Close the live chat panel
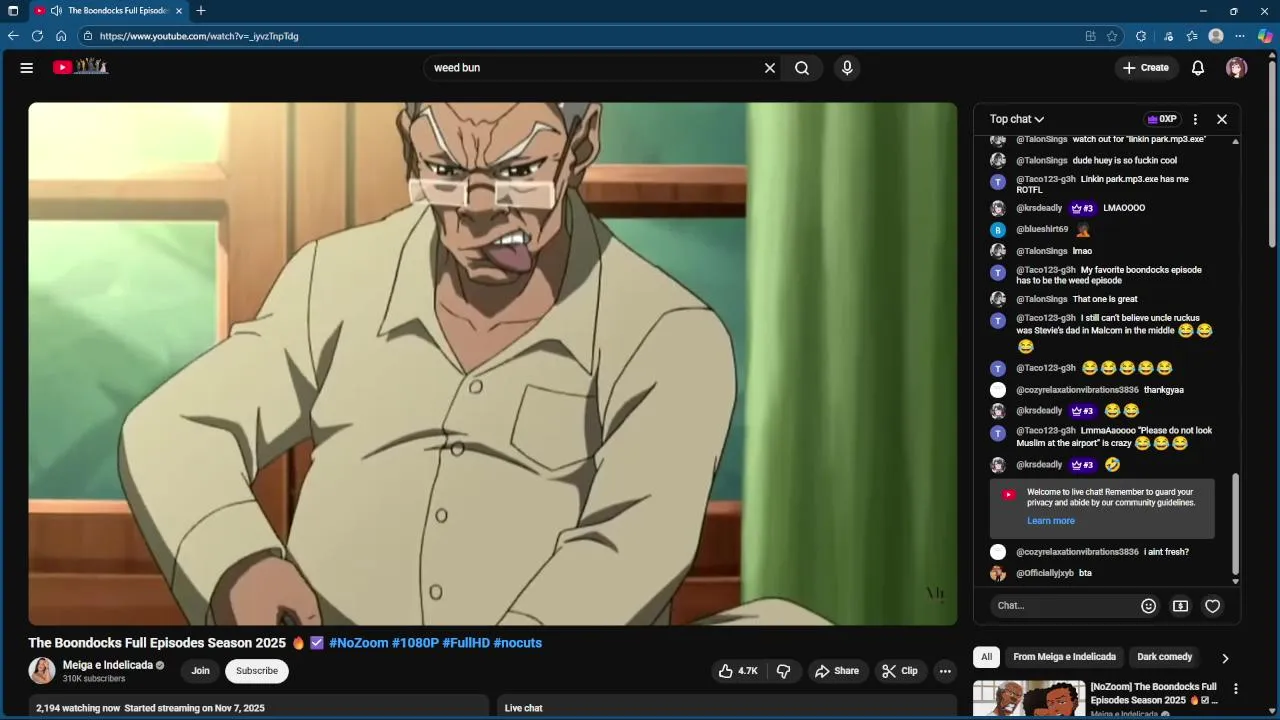 (1222, 119)
